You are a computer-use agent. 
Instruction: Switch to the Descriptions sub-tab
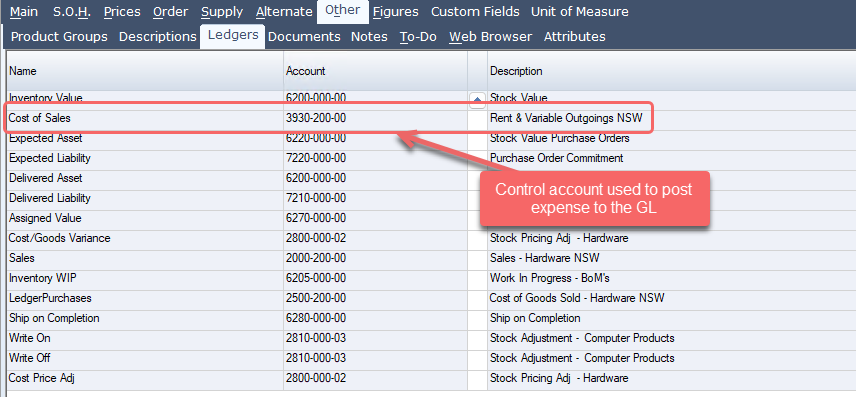click(158, 37)
